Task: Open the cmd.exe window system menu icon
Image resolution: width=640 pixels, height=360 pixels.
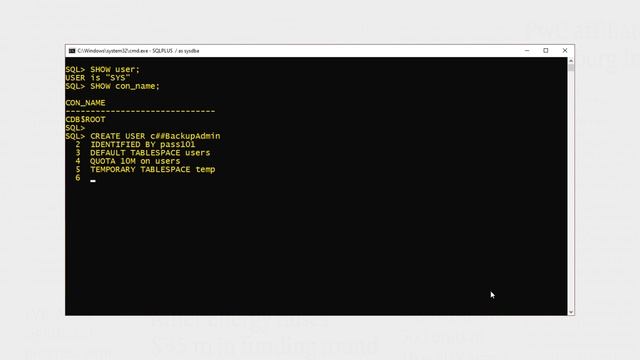Action: coord(72,51)
